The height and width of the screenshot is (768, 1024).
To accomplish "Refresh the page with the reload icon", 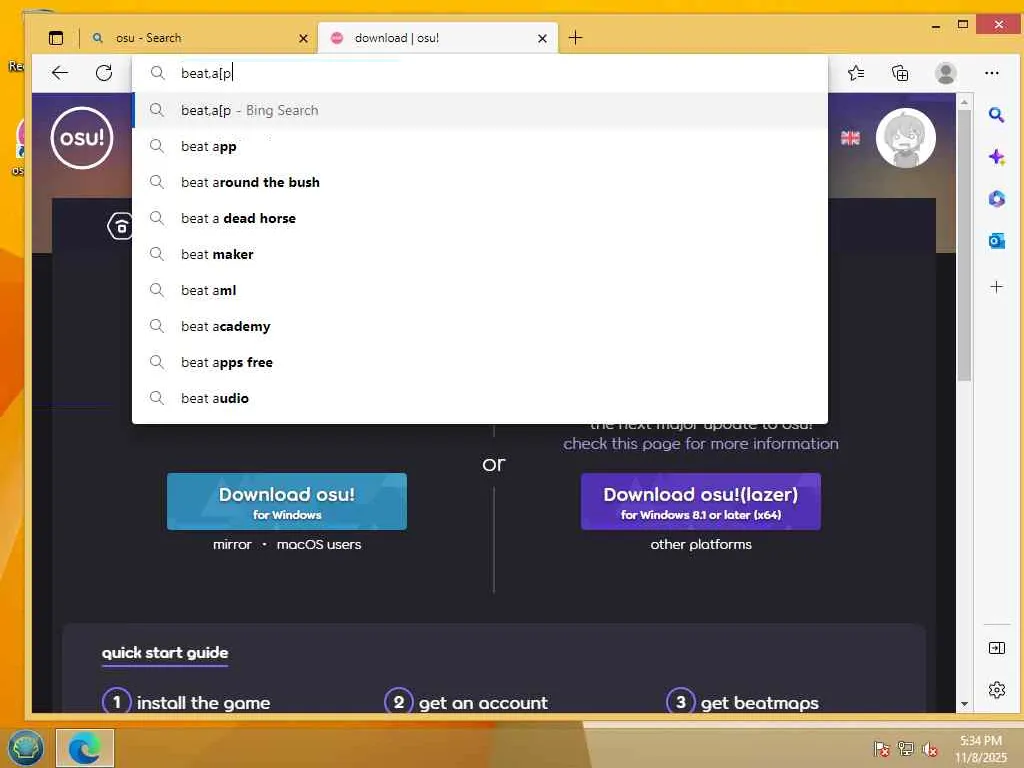I will pos(104,72).
